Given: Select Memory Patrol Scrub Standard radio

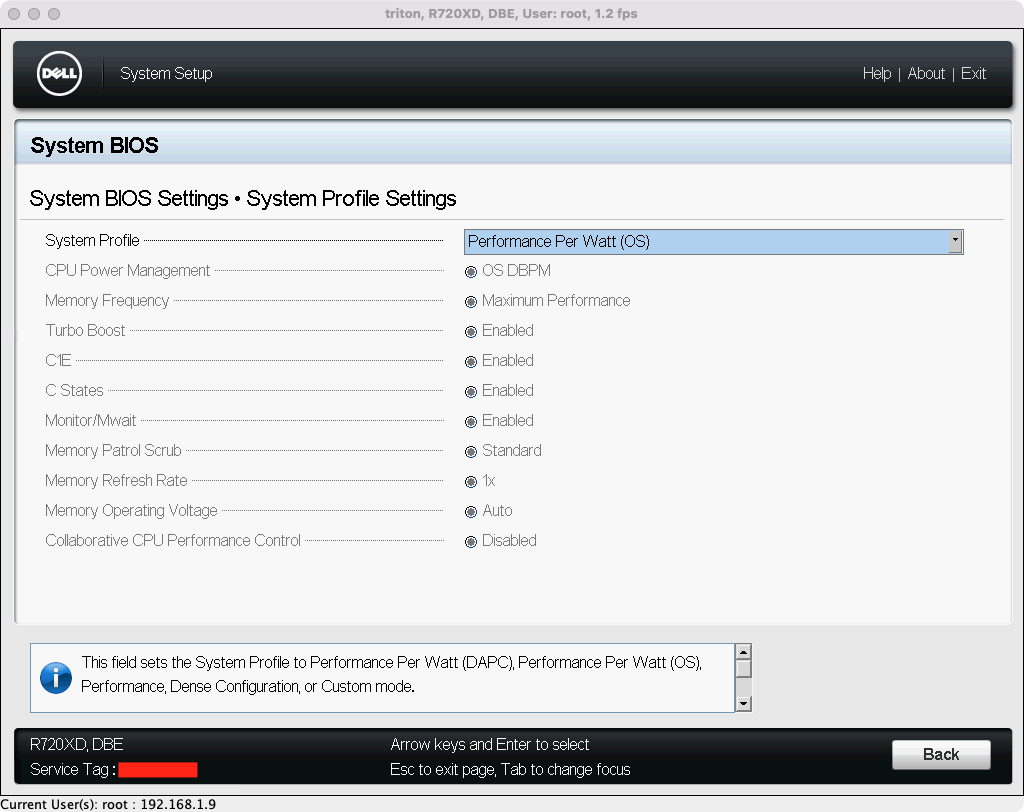Looking at the screenshot, I should click(471, 451).
